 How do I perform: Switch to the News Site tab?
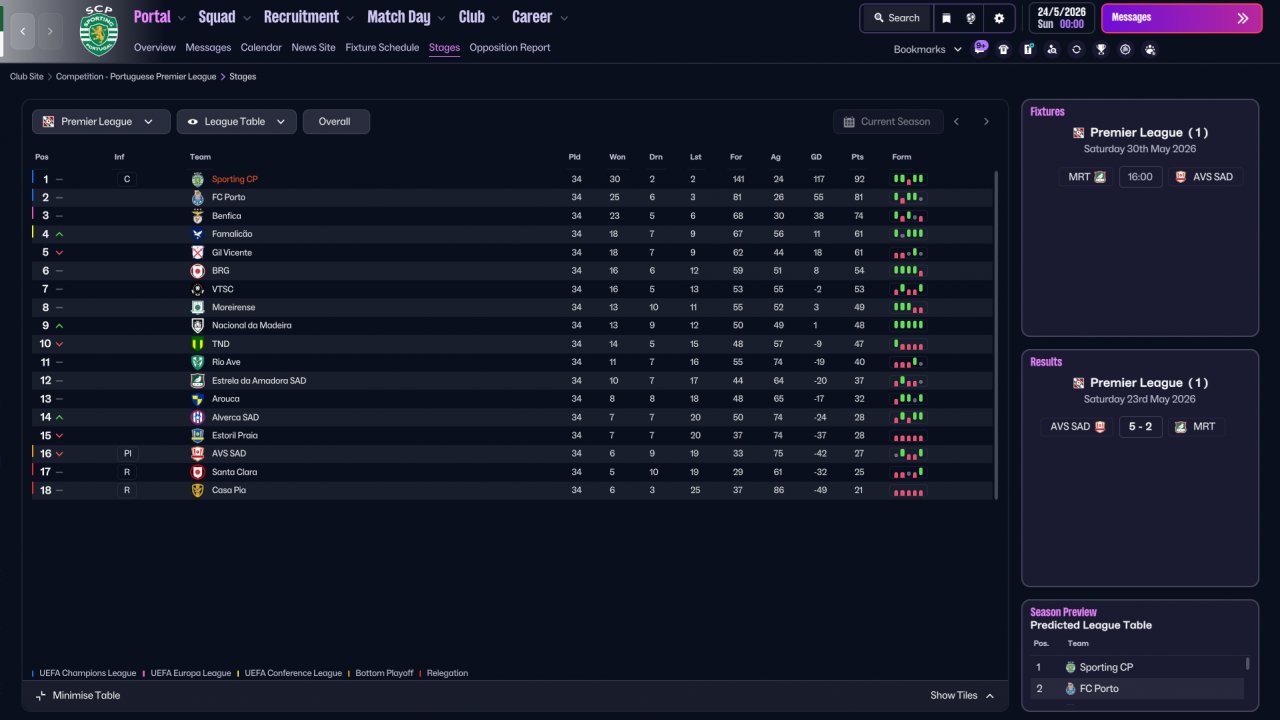pos(313,47)
